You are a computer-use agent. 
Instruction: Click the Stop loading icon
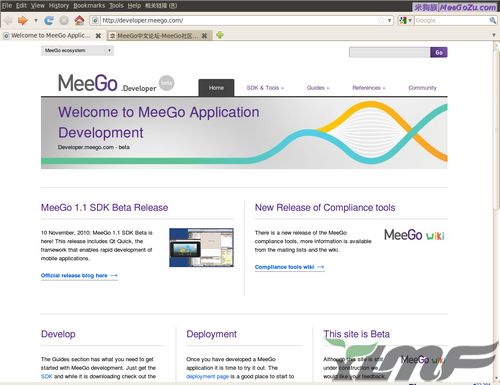click(64, 21)
